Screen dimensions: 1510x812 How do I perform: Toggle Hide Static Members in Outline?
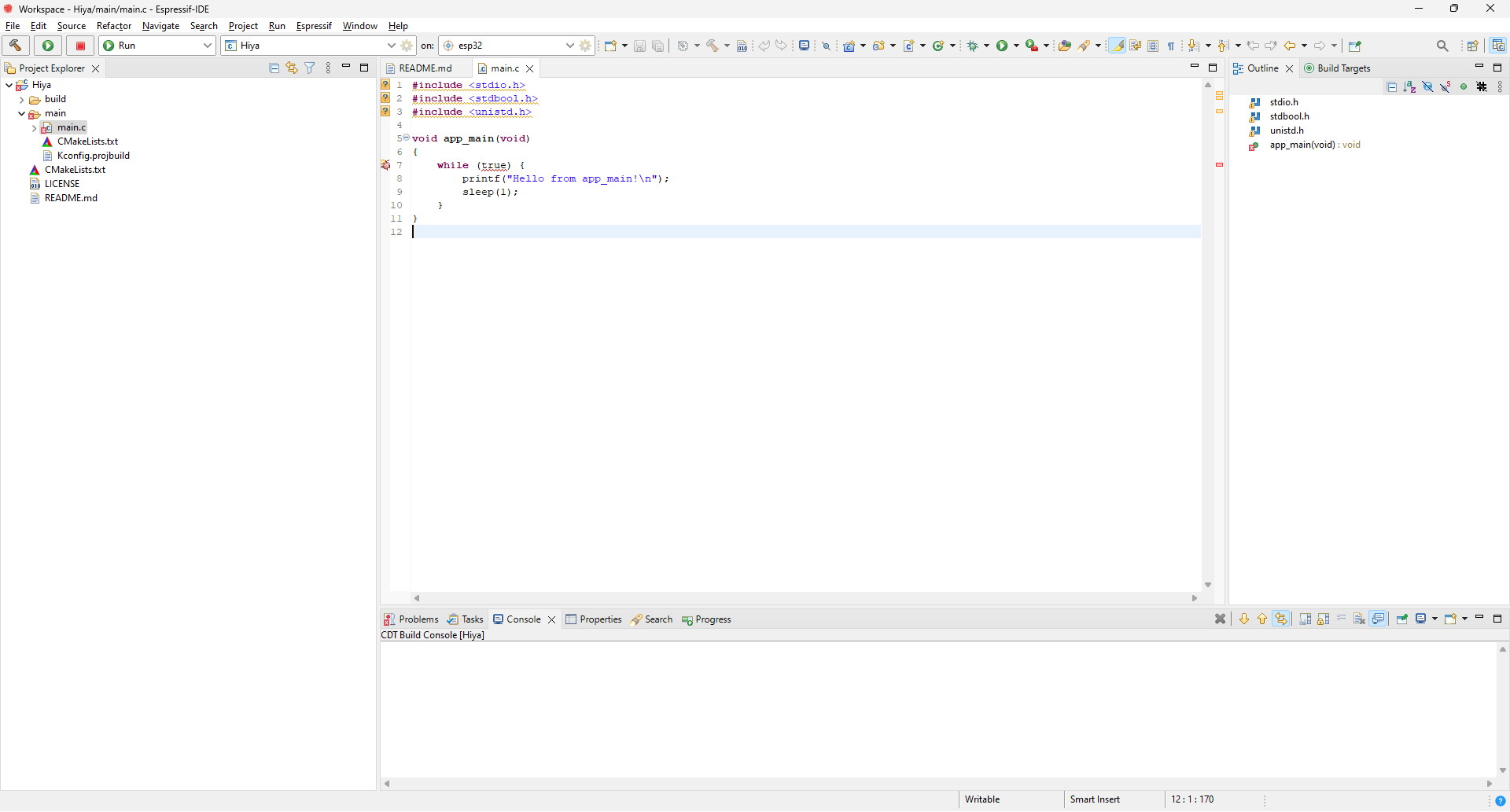tap(1446, 87)
